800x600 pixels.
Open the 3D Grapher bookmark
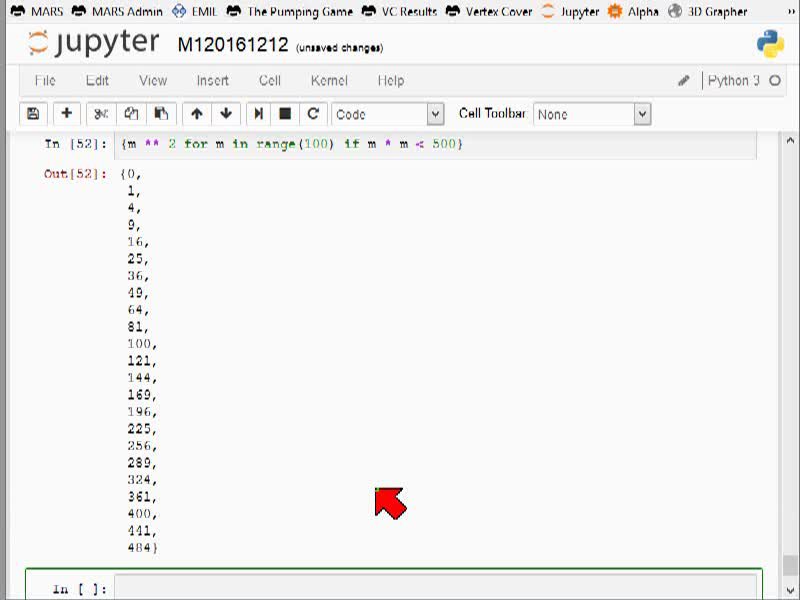pyautogui.click(x=708, y=11)
